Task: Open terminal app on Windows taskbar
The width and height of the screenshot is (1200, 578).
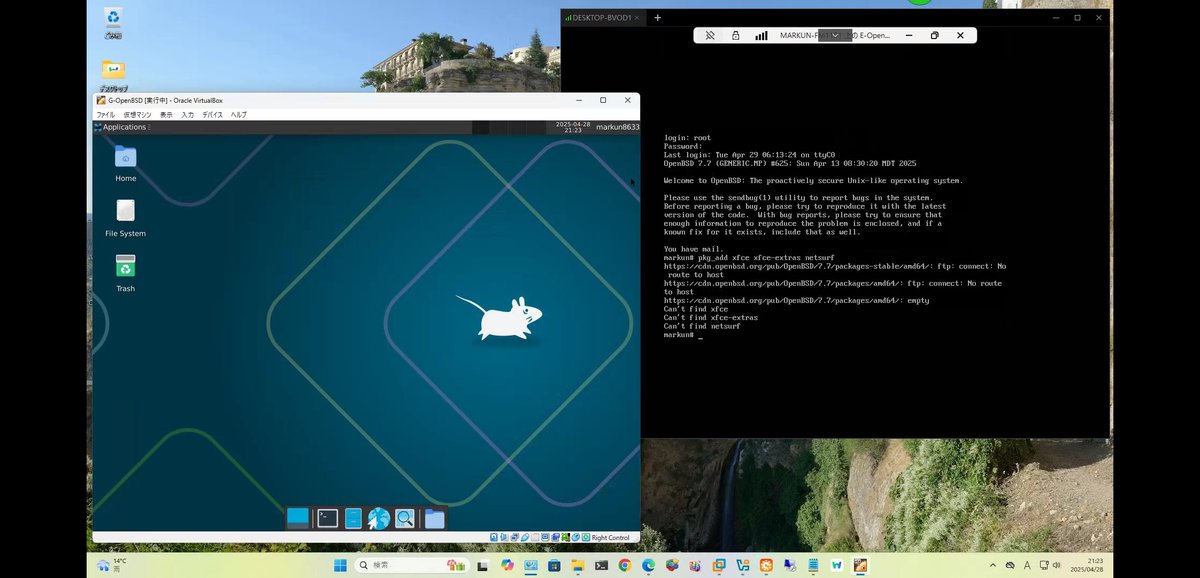Action: click(601, 566)
